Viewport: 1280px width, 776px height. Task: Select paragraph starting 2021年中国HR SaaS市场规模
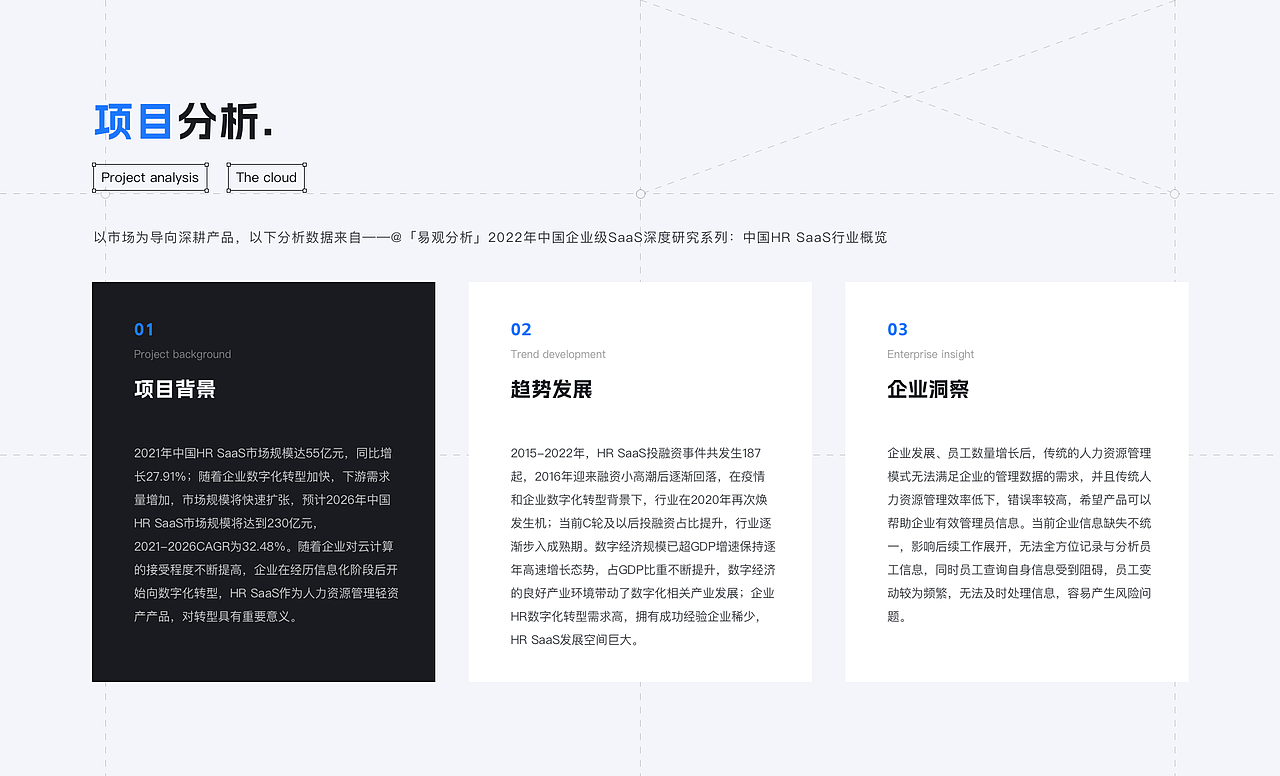coord(267,535)
